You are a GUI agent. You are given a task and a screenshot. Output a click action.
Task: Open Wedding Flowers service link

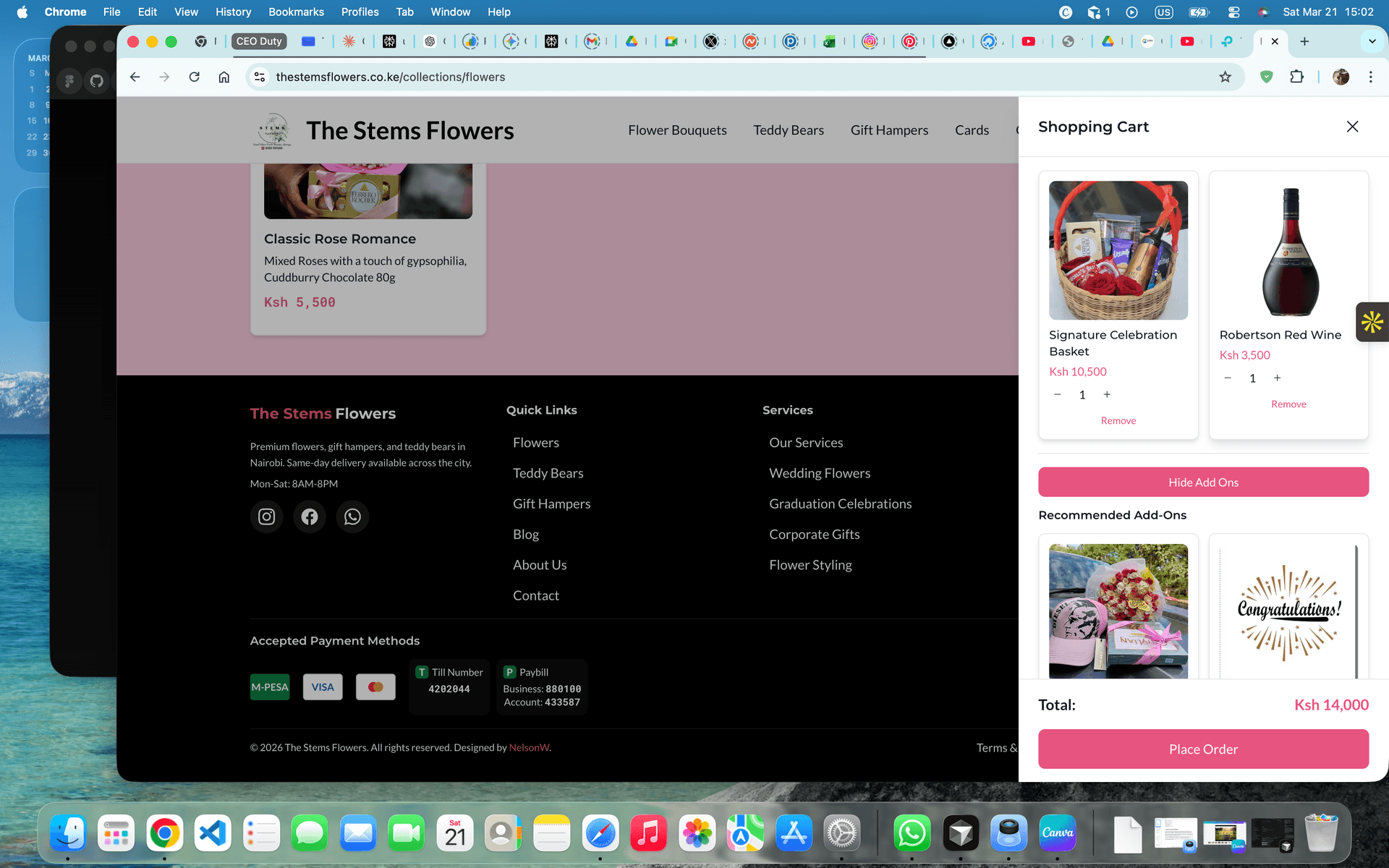click(820, 473)
